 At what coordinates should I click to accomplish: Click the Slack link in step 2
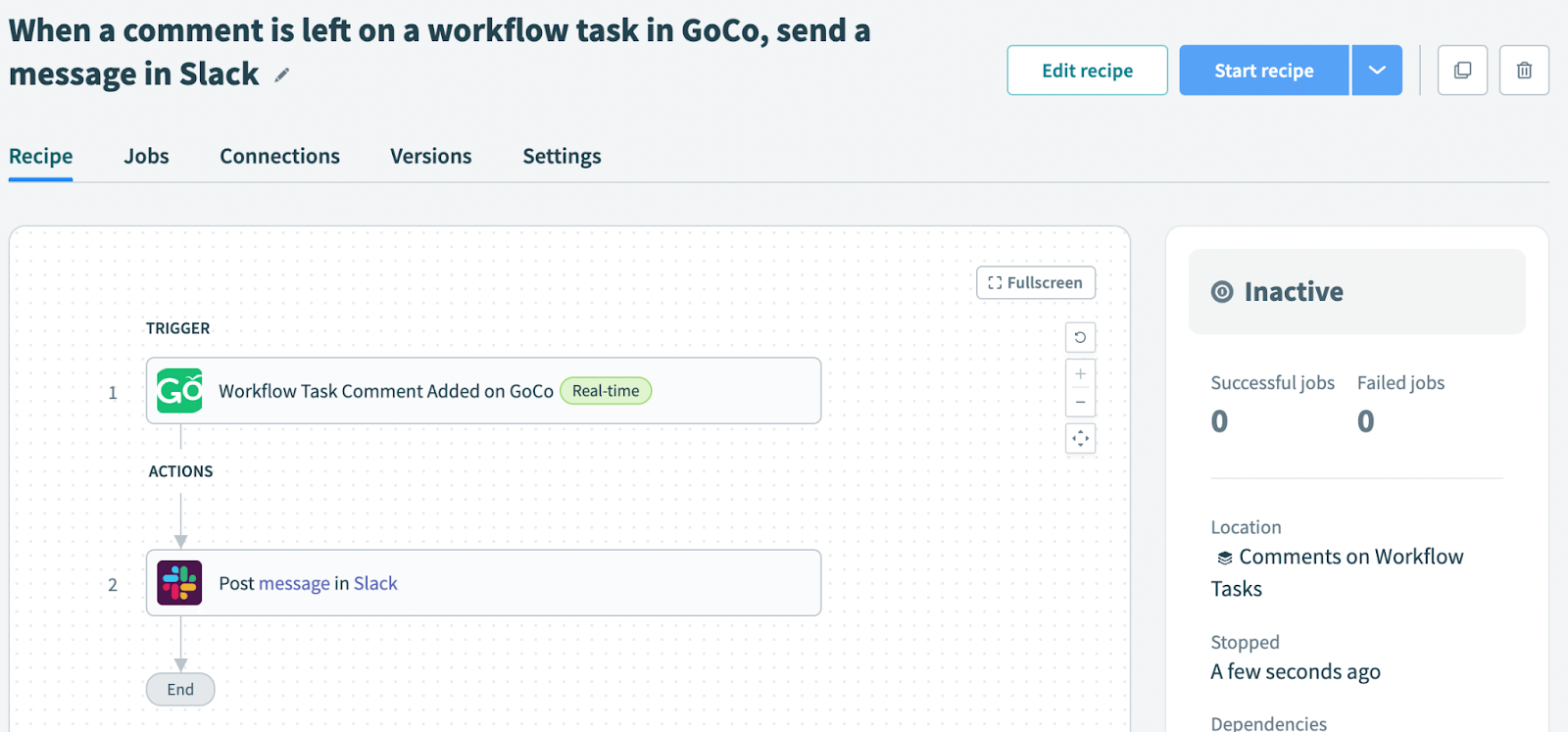click(375, 584)
